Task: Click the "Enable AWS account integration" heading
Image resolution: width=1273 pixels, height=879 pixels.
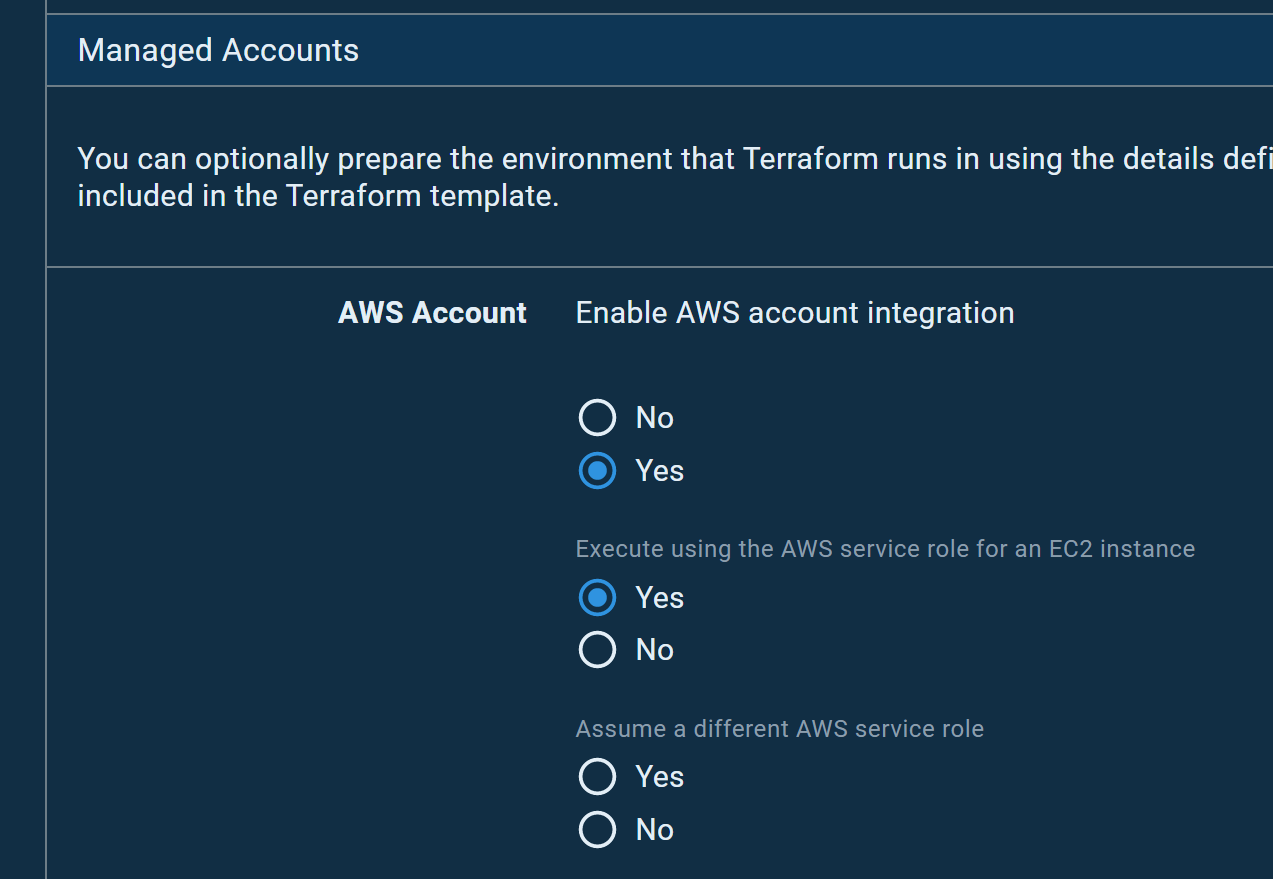Action: coord(794,312)
